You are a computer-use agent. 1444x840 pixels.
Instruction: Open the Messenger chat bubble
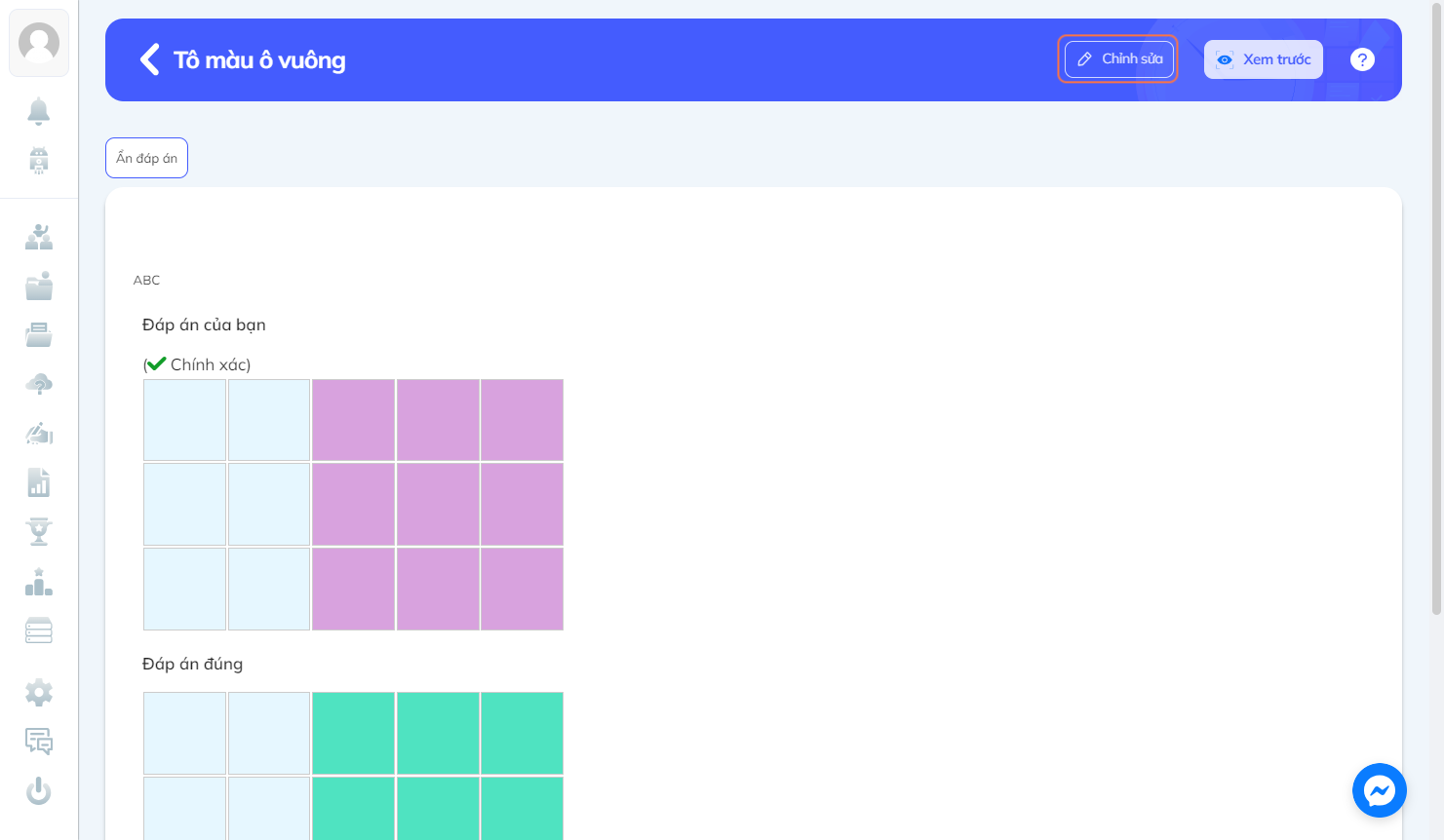[x=1380, y=790]
